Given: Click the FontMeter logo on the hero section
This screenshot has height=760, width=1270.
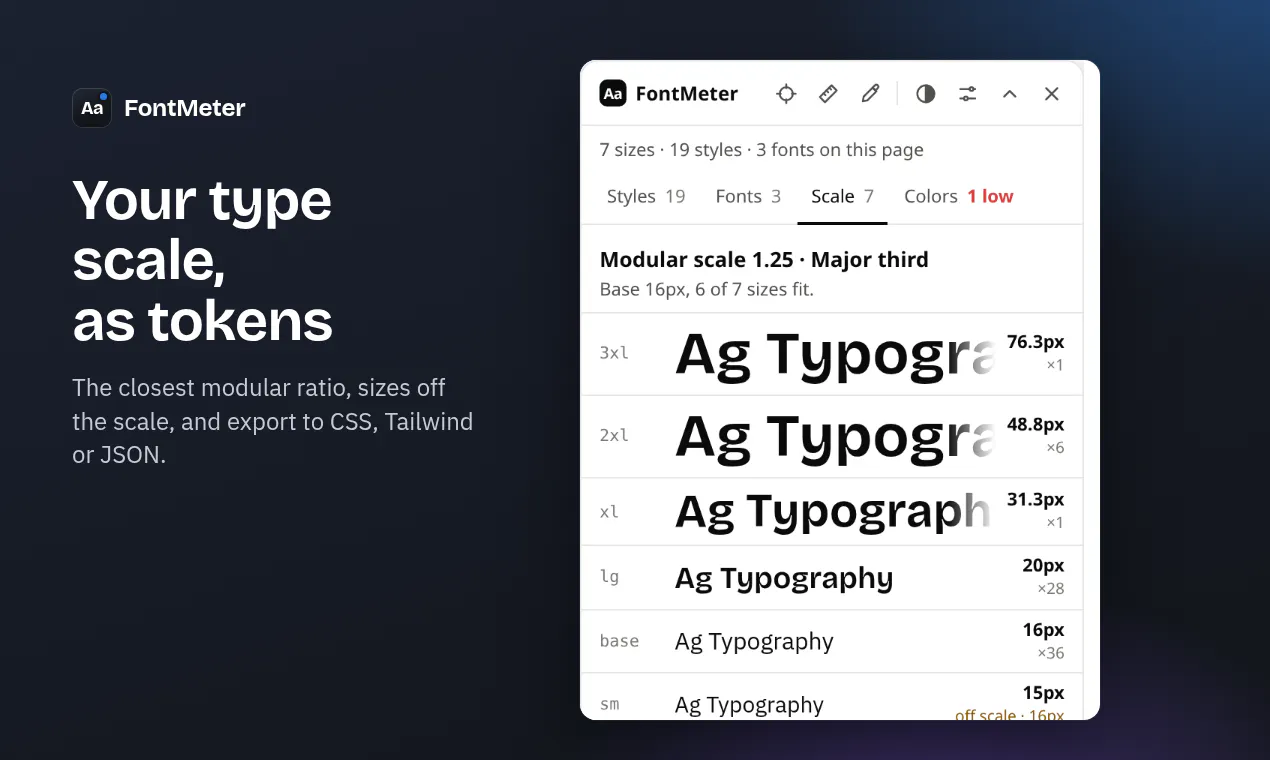Looking at the screenshot, I should (92, 108).
